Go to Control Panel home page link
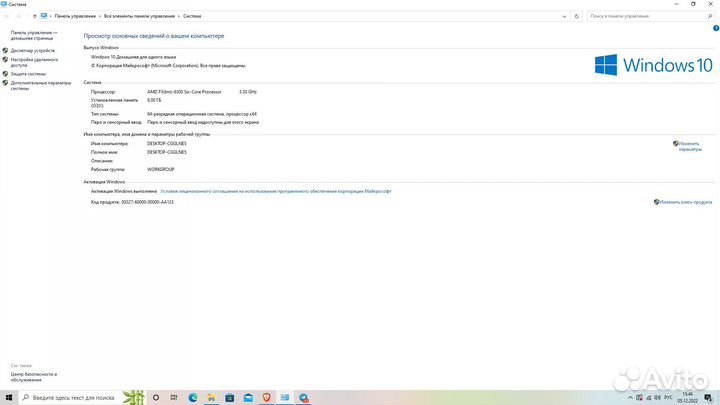The height and width of the screenshot is (405, 720). point(34,35)
